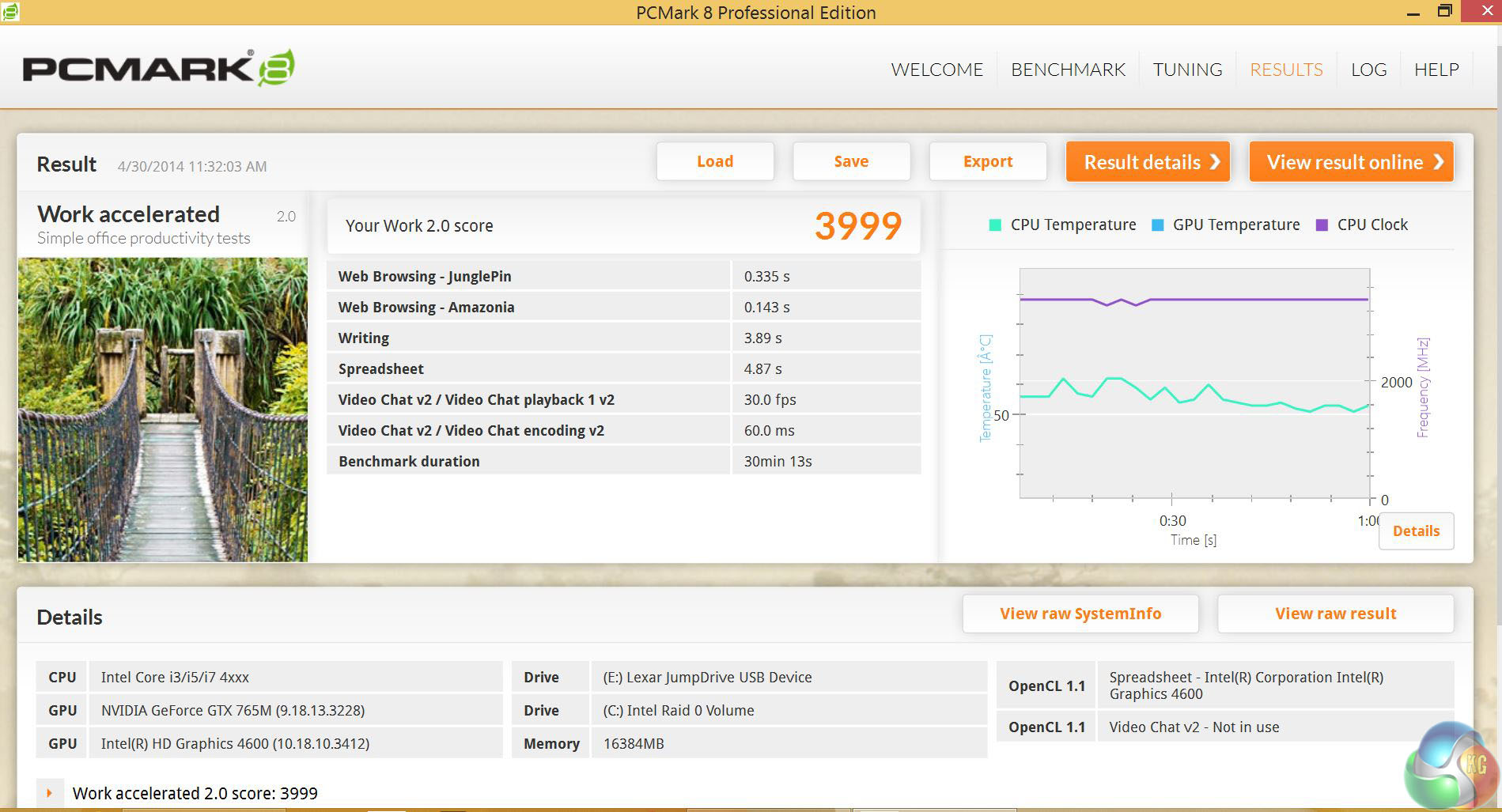Click the chart Details button

1416,531
